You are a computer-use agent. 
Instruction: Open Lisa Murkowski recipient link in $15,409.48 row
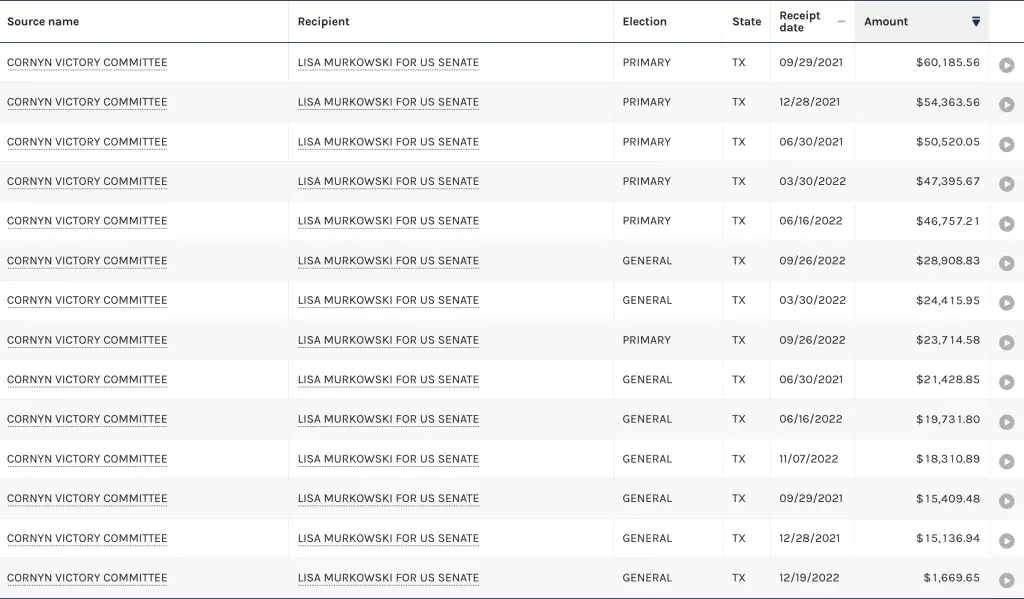(388, 498)
